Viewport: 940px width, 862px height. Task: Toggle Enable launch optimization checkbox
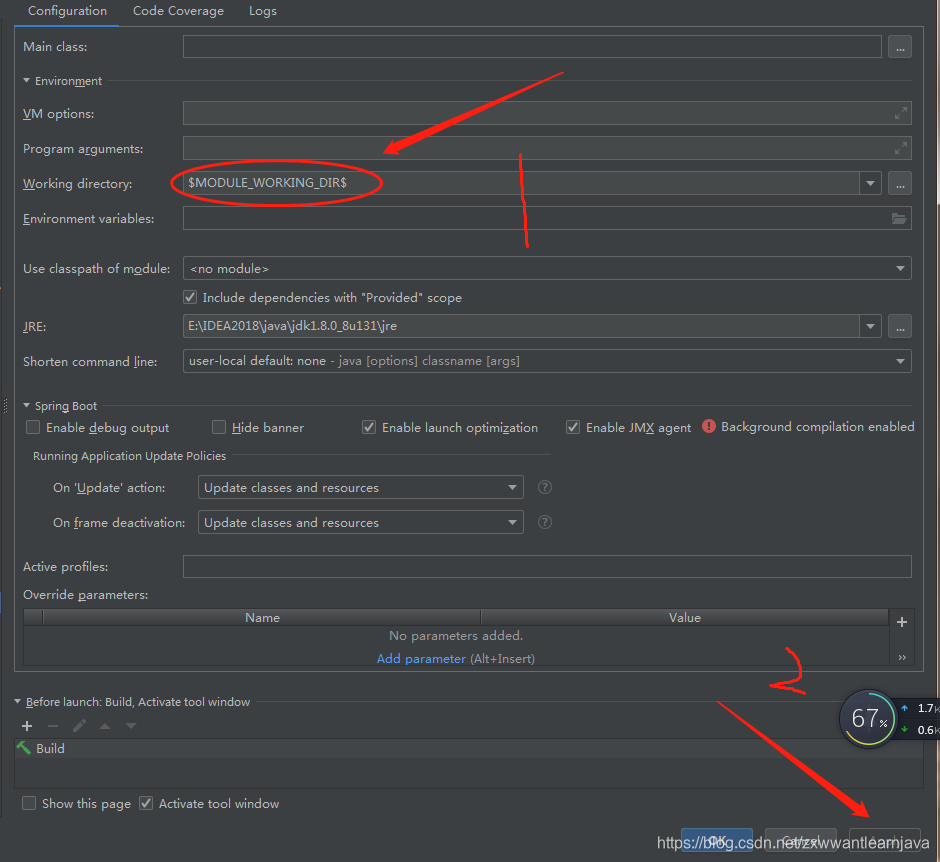click(369, 427)
